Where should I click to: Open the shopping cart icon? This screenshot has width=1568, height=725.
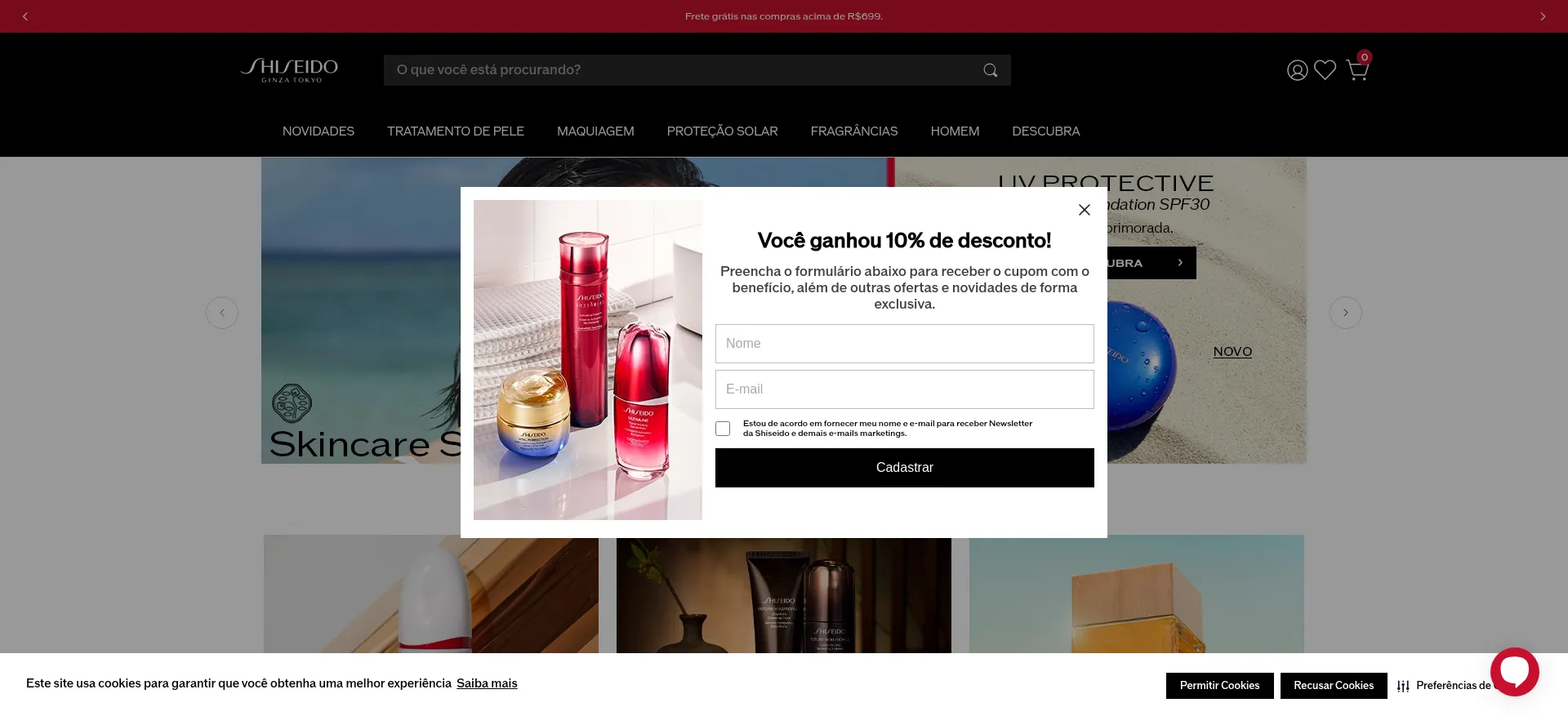pyautogui.click(x=1356, y=71)
